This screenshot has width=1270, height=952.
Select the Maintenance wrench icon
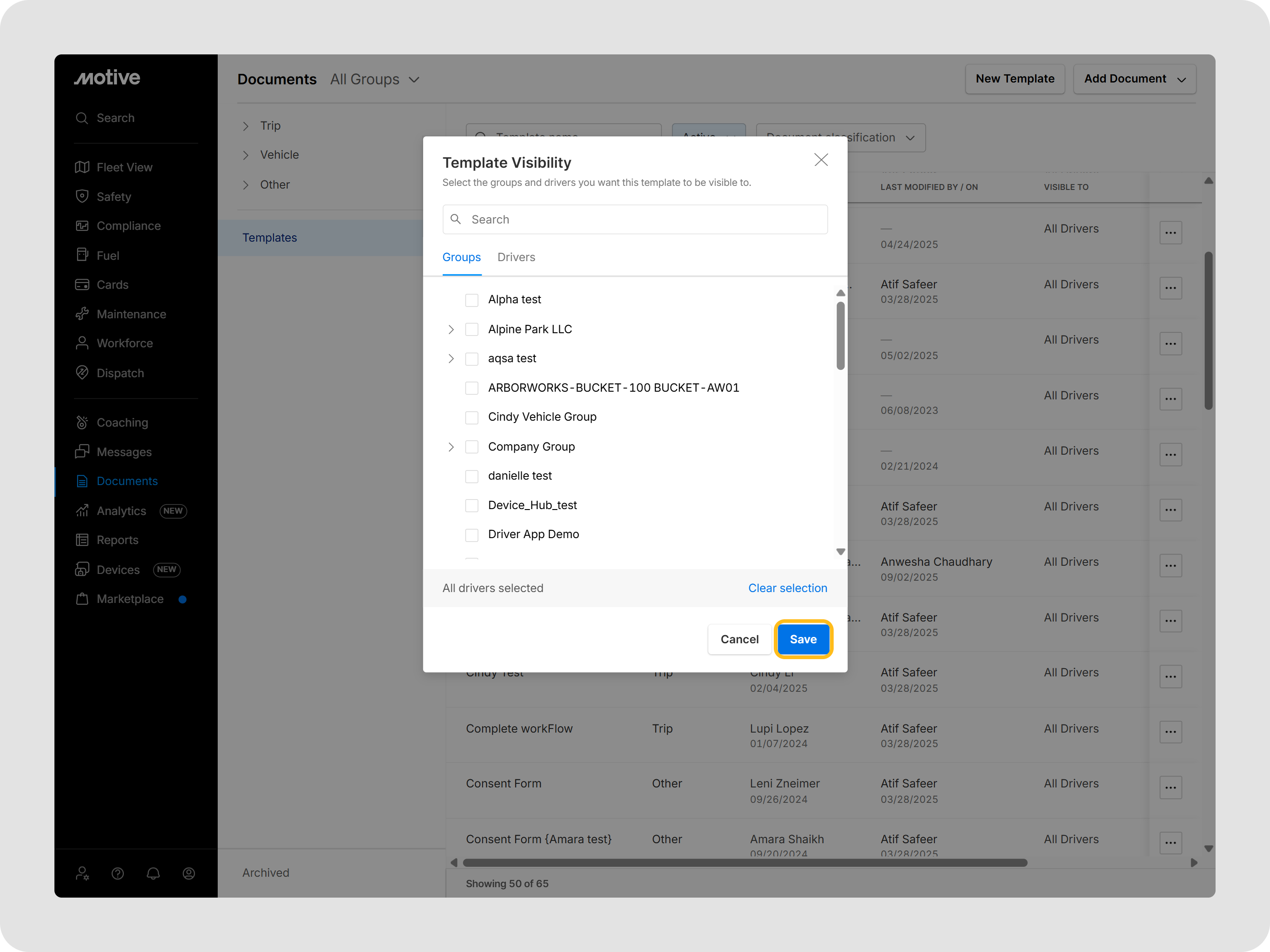click(x=82, y=314)
